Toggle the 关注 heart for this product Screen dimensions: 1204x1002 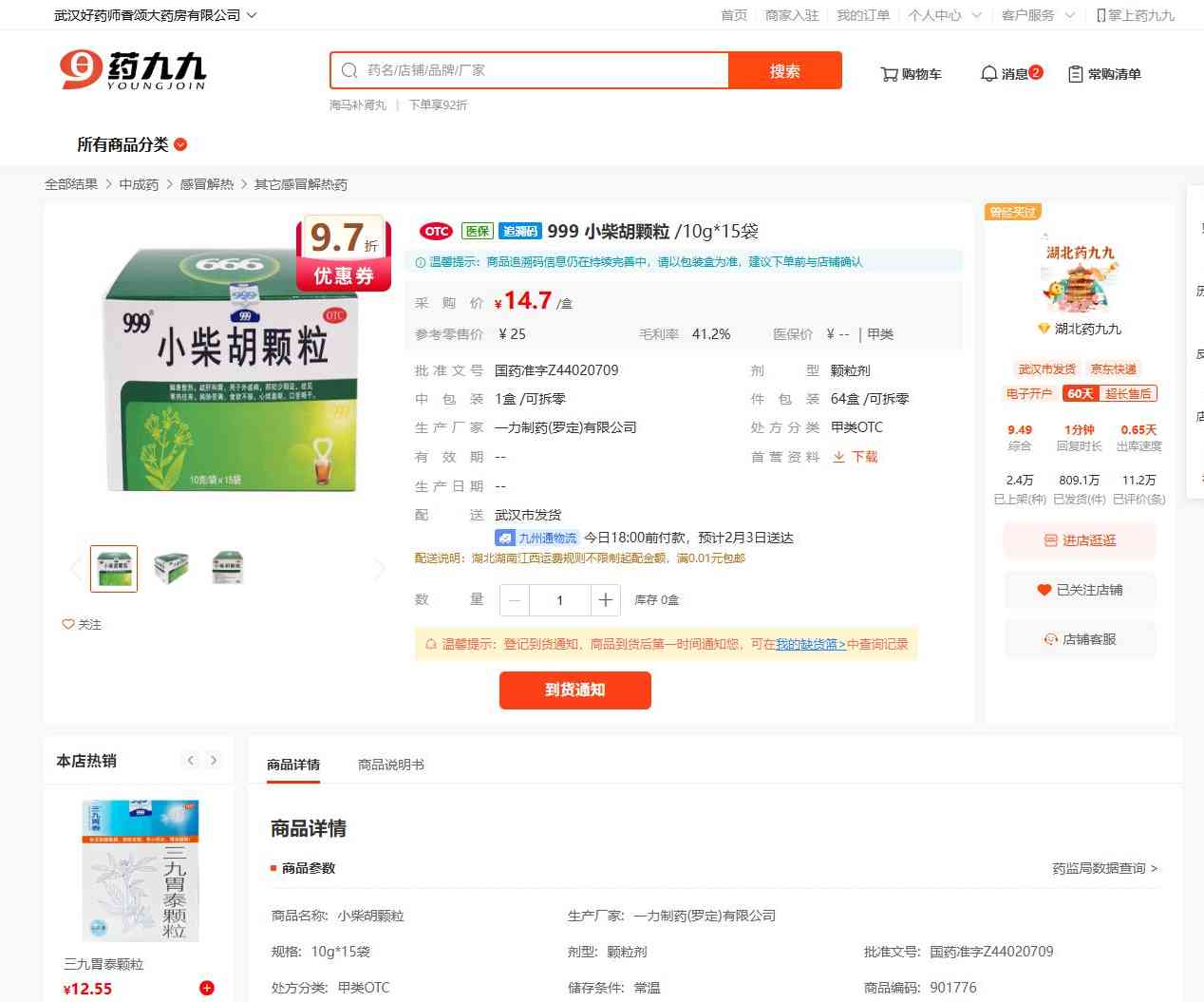(68, 624)
